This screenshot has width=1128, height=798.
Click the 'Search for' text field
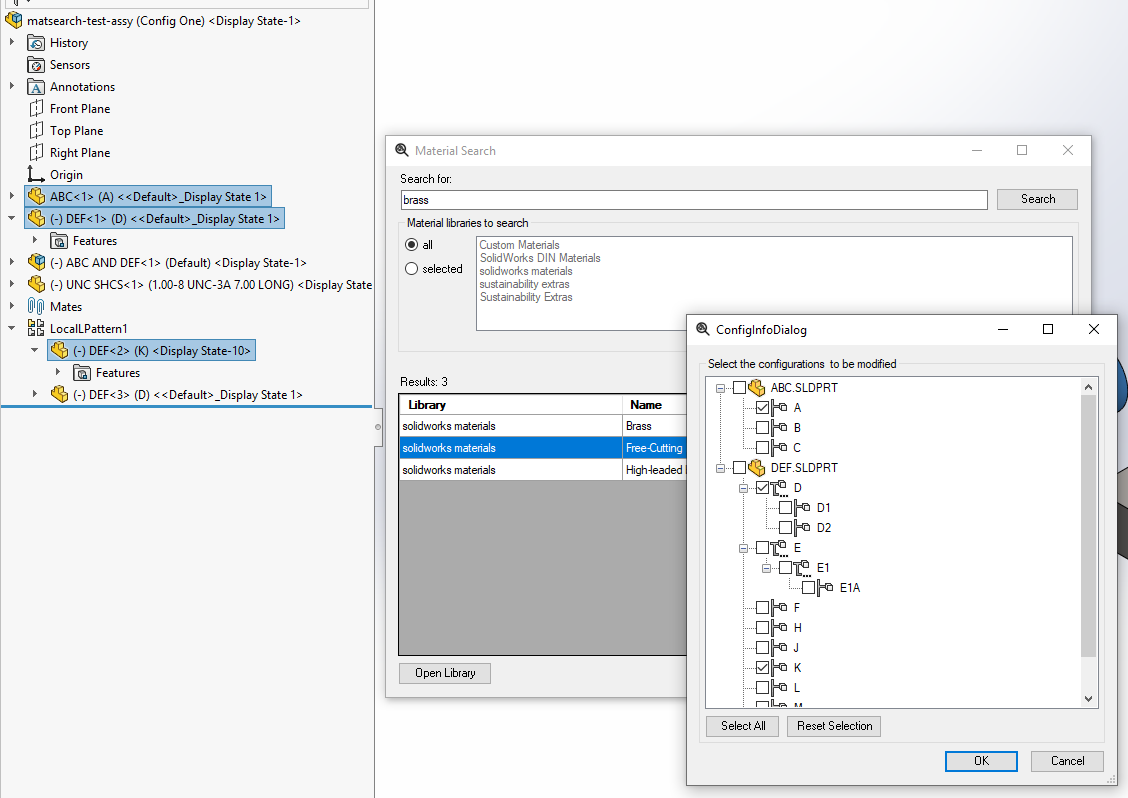(694, 200)
